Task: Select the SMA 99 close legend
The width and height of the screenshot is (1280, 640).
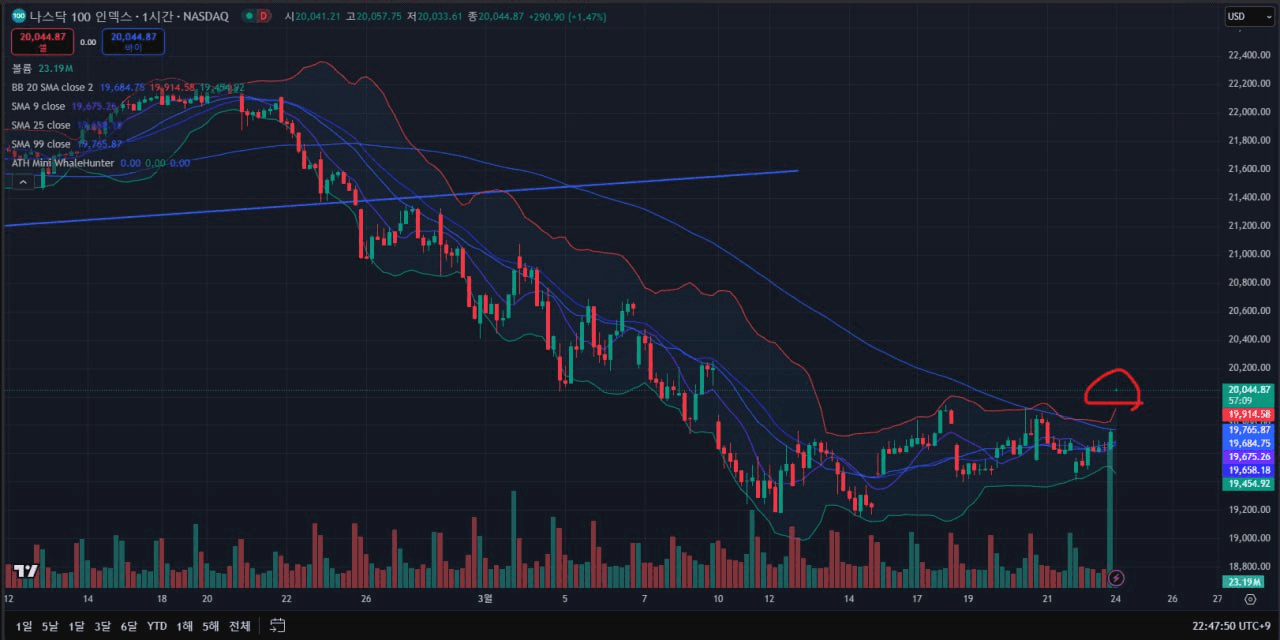Action: (x=66, y=144)
